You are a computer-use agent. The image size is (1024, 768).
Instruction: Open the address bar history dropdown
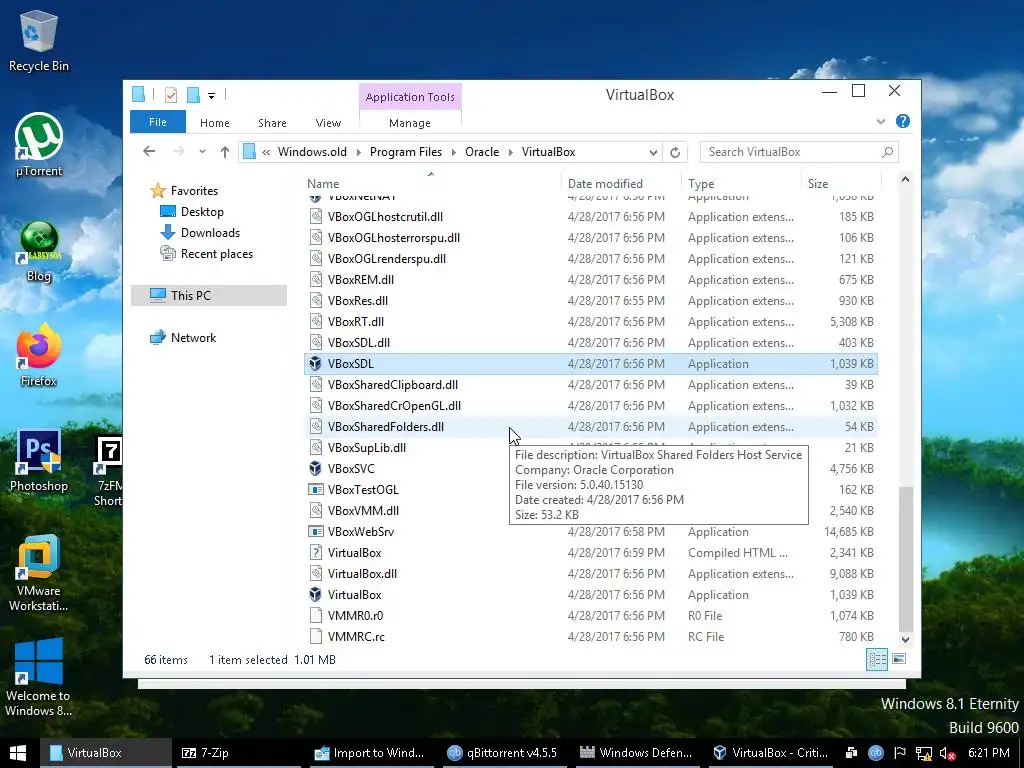653,152
